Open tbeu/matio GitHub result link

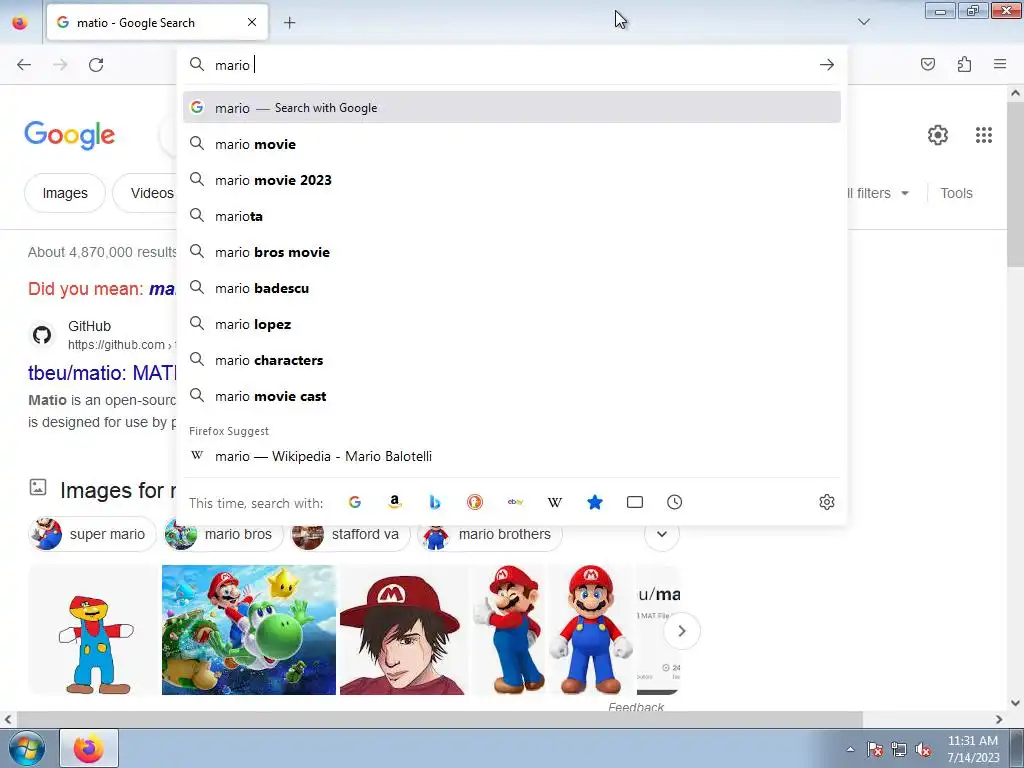pos(103,373)
